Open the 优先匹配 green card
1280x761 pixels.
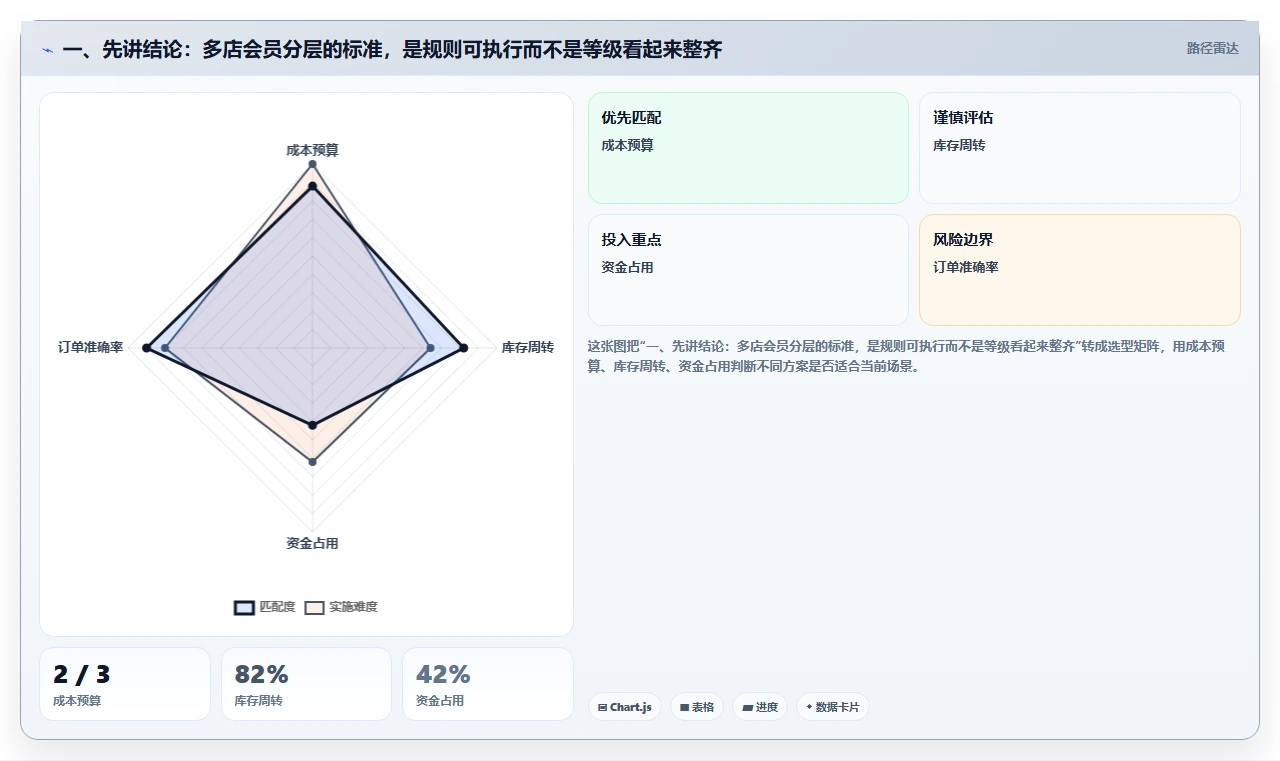[748, 148]
